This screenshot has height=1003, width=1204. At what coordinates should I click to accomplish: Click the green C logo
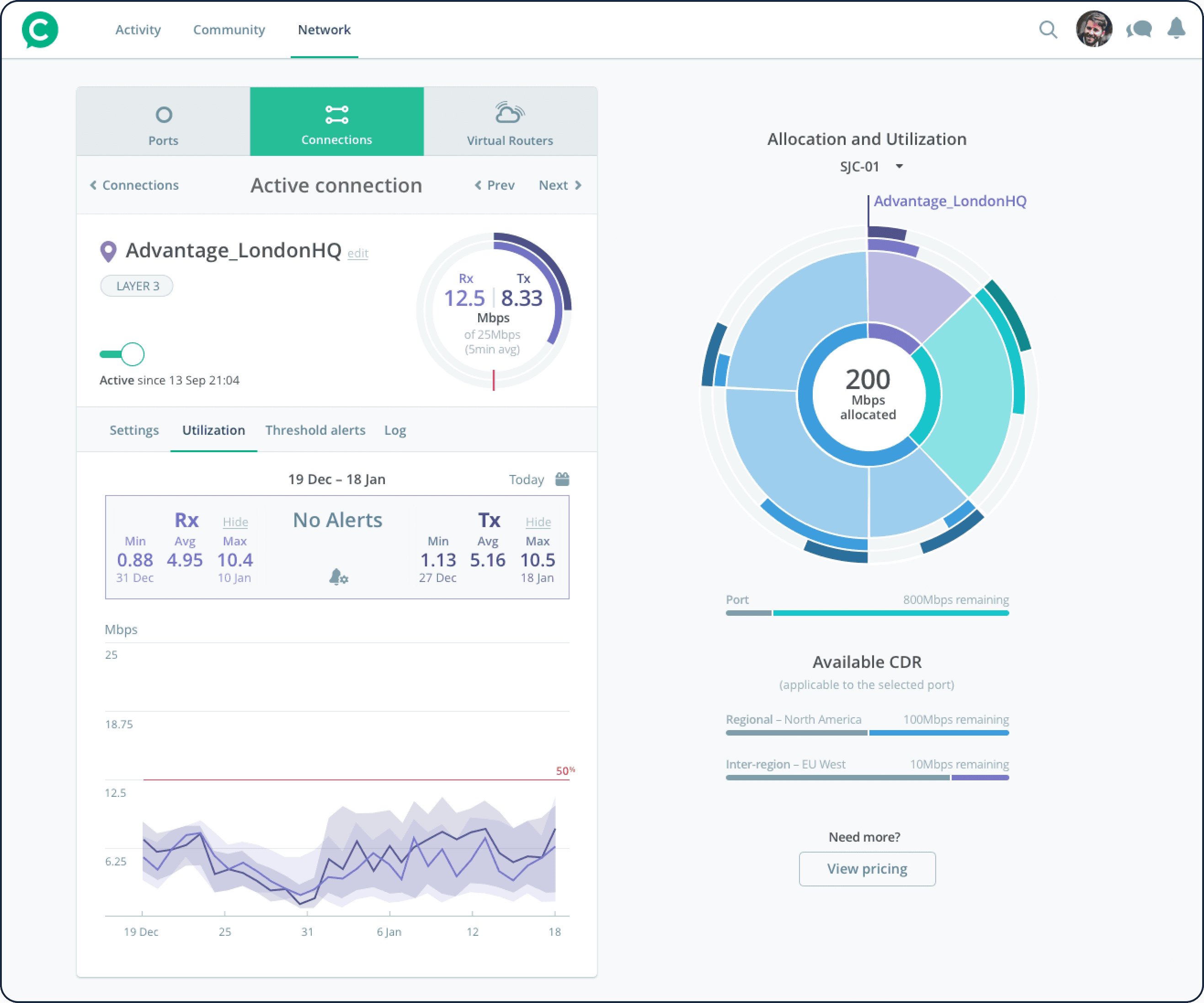tap(40, 30)
